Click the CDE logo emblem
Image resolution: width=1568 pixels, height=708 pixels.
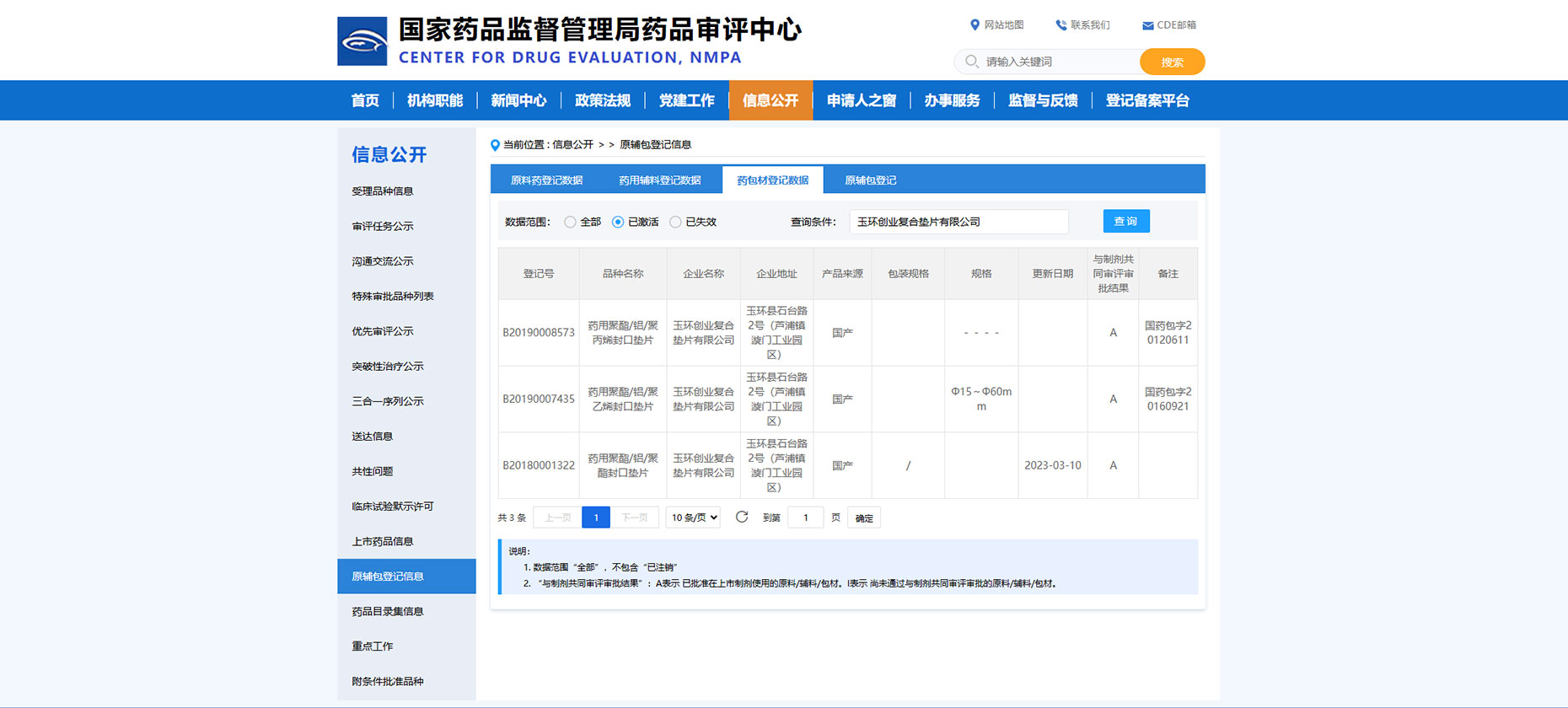[362, 41]
